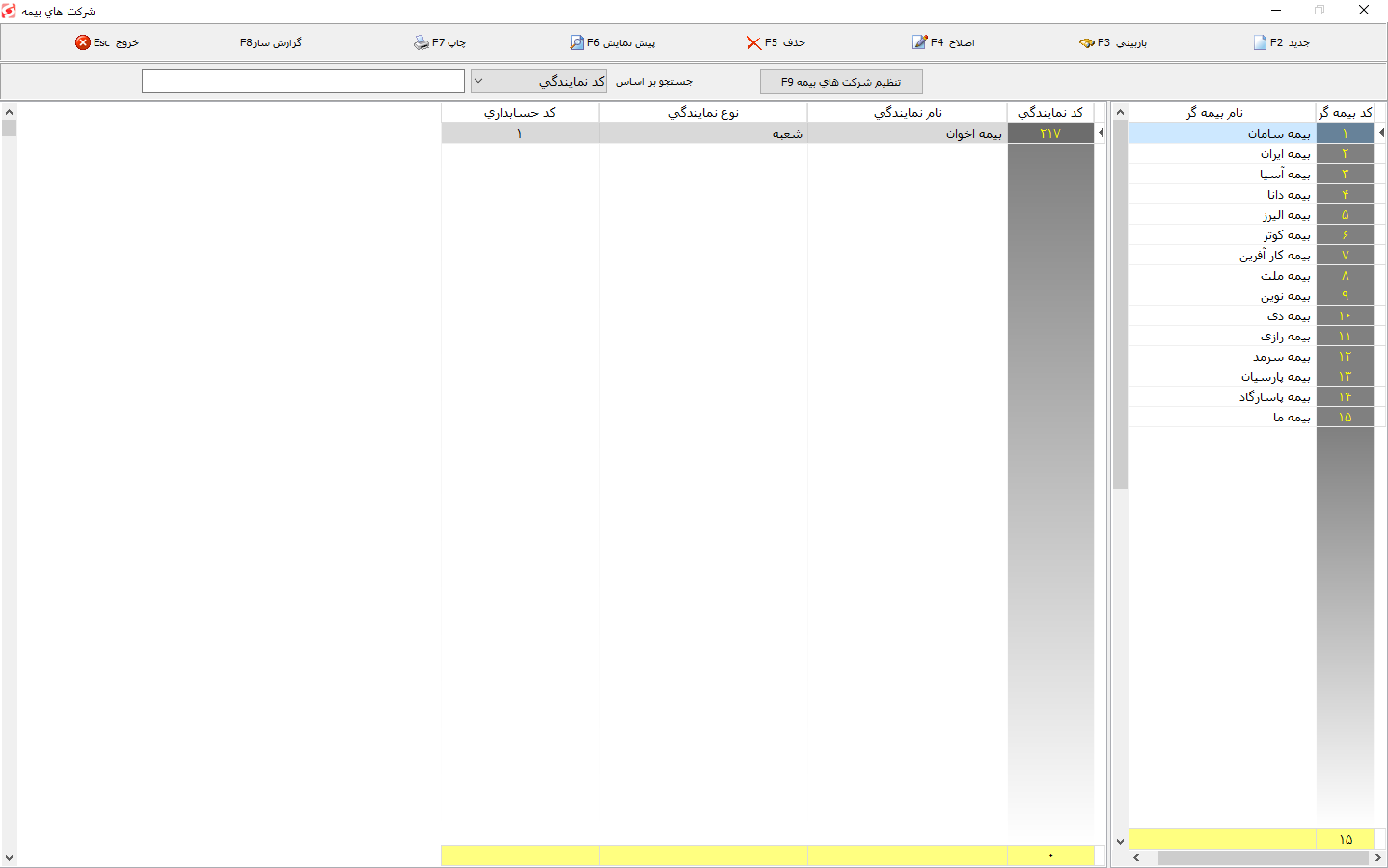The height and width of the screenshot is (868, 1388).
Task: Click right arrow of horizontal scrollbar
Action: (x=1377, y=857)
